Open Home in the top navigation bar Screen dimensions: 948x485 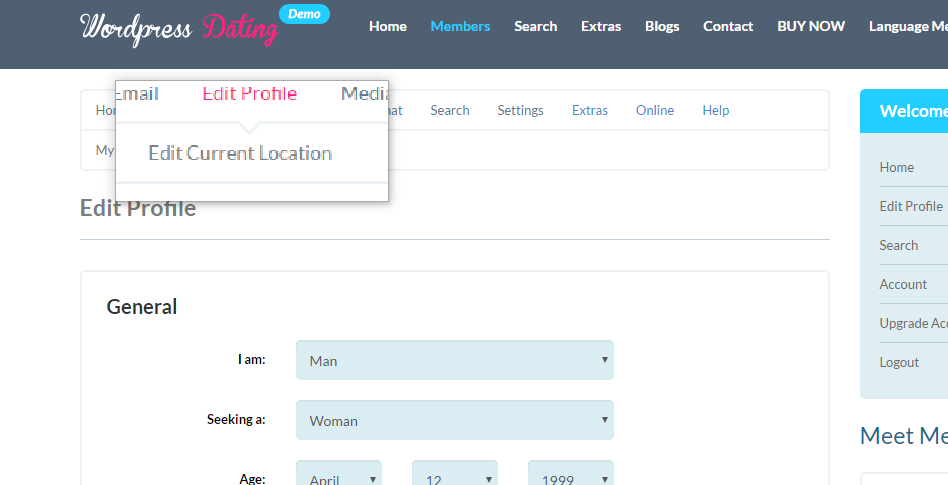388,26
